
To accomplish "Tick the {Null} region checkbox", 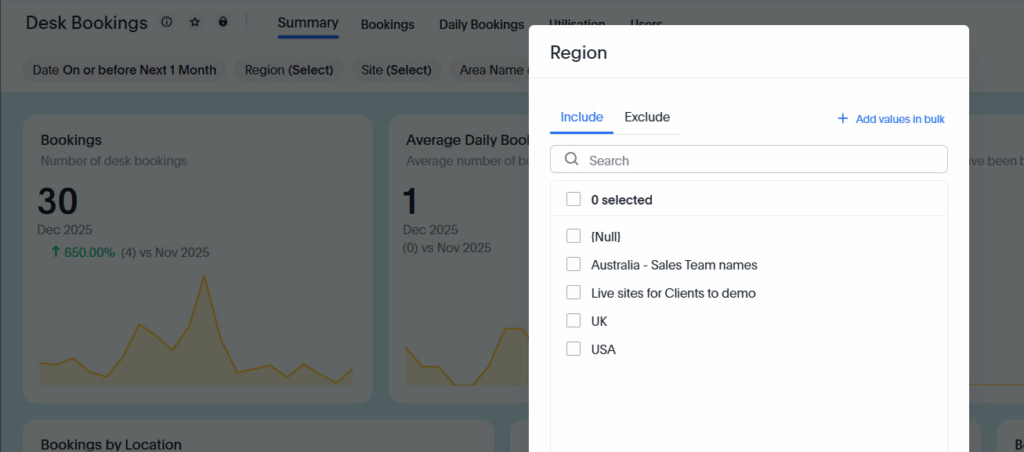I will (573, 236).
